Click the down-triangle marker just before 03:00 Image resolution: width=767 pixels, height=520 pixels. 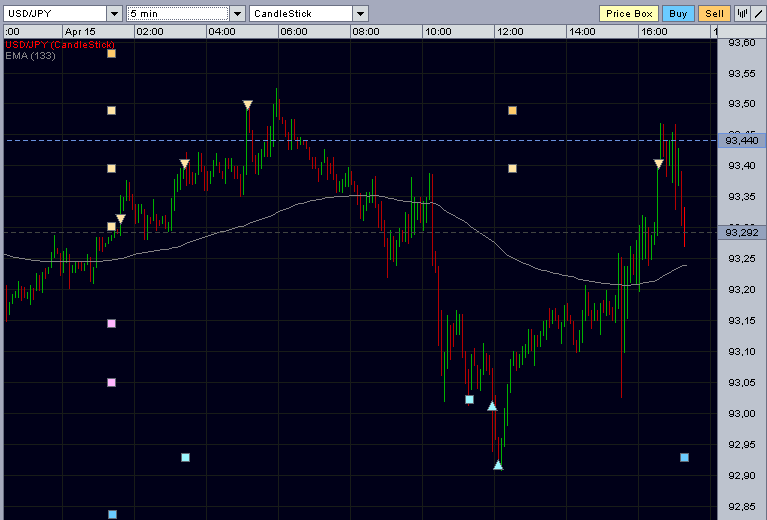pyautogui.click(x=184, y=163)
